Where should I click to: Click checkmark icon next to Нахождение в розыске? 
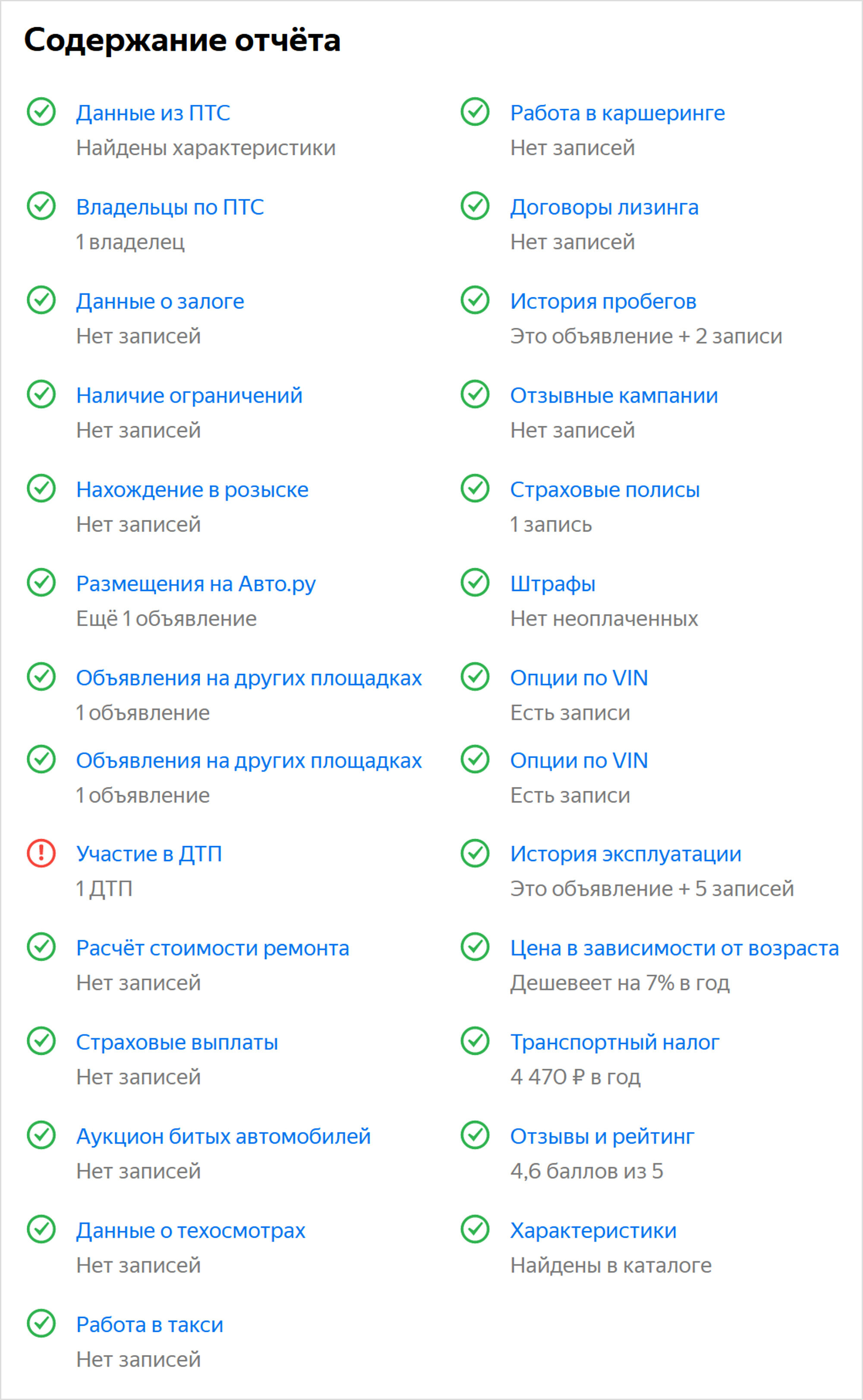pos(41,488)
